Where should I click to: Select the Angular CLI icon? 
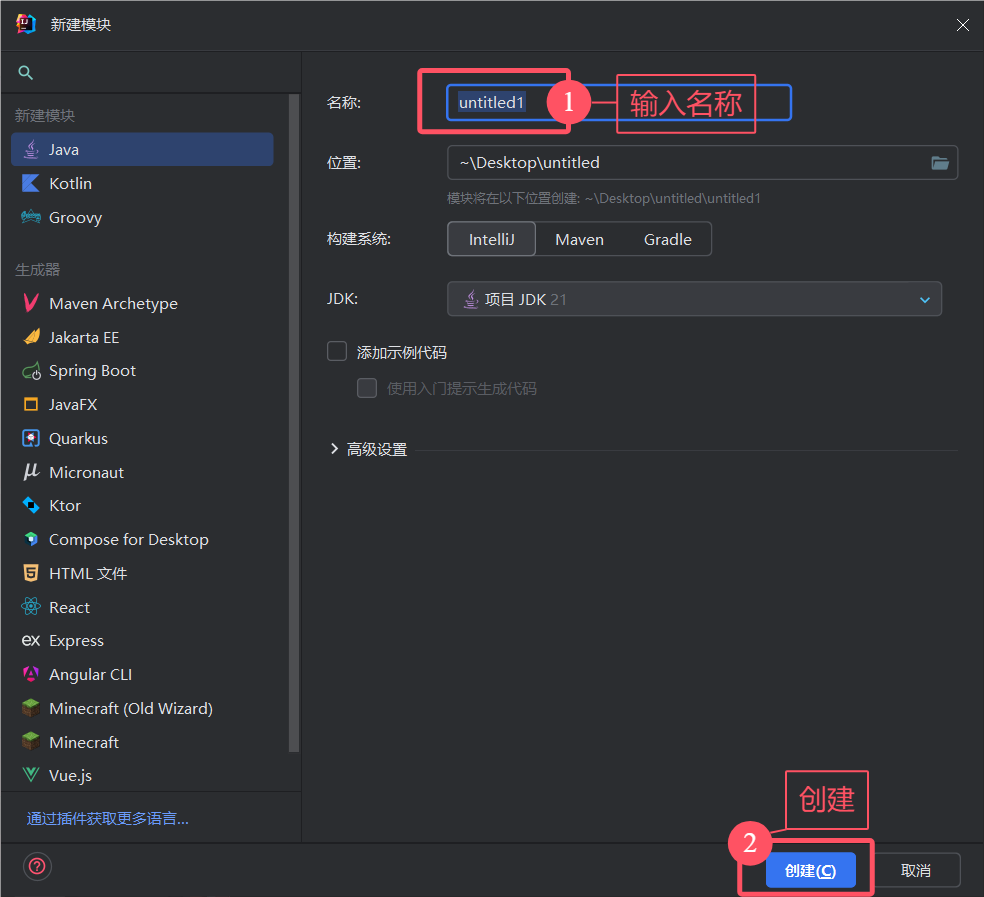pos(31,675)
